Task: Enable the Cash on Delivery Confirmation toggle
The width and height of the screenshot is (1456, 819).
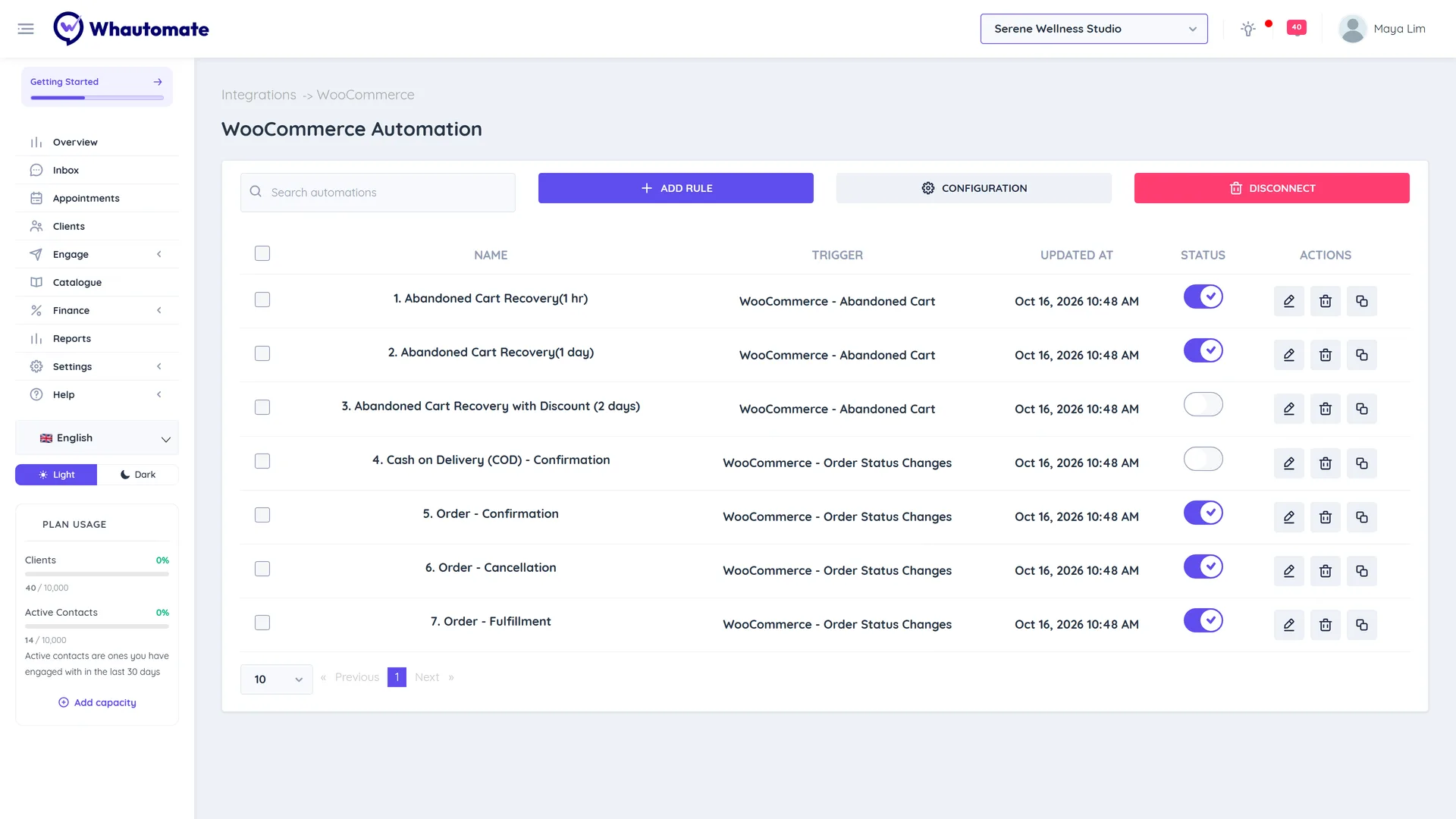Action: tap(1203, 458)
